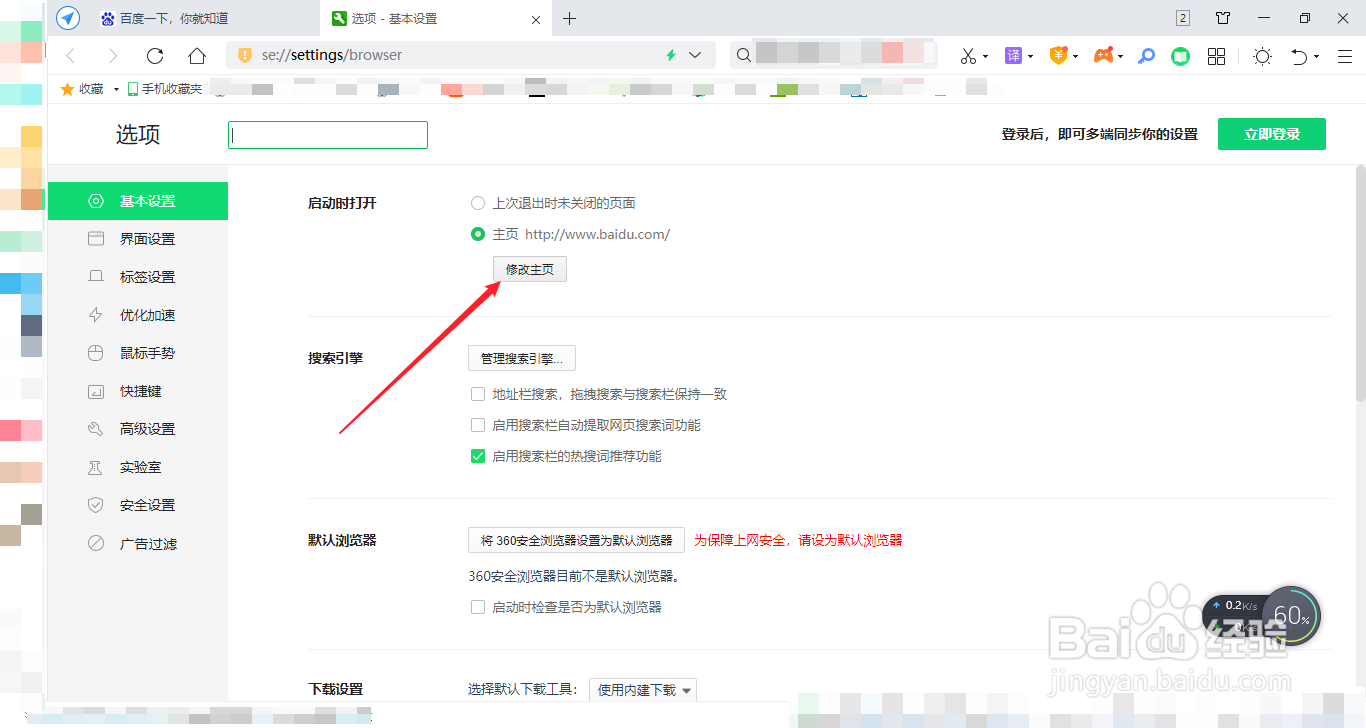Select the 选项 - 基本设置 tab
The height and width of the screenshot is (728, 1366).
[420, 18]
